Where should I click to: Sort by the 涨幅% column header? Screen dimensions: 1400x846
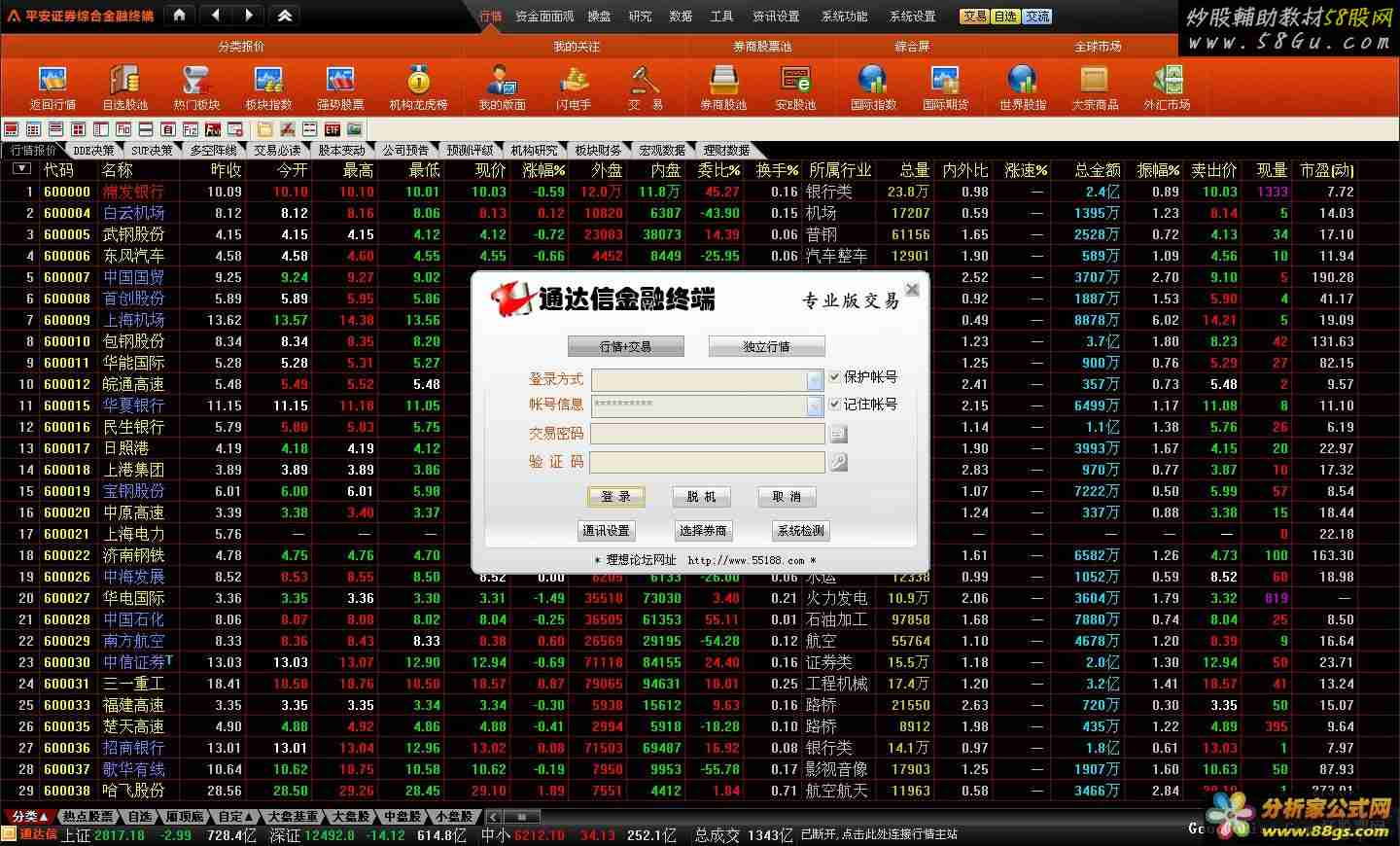click(x=543, y=170)
